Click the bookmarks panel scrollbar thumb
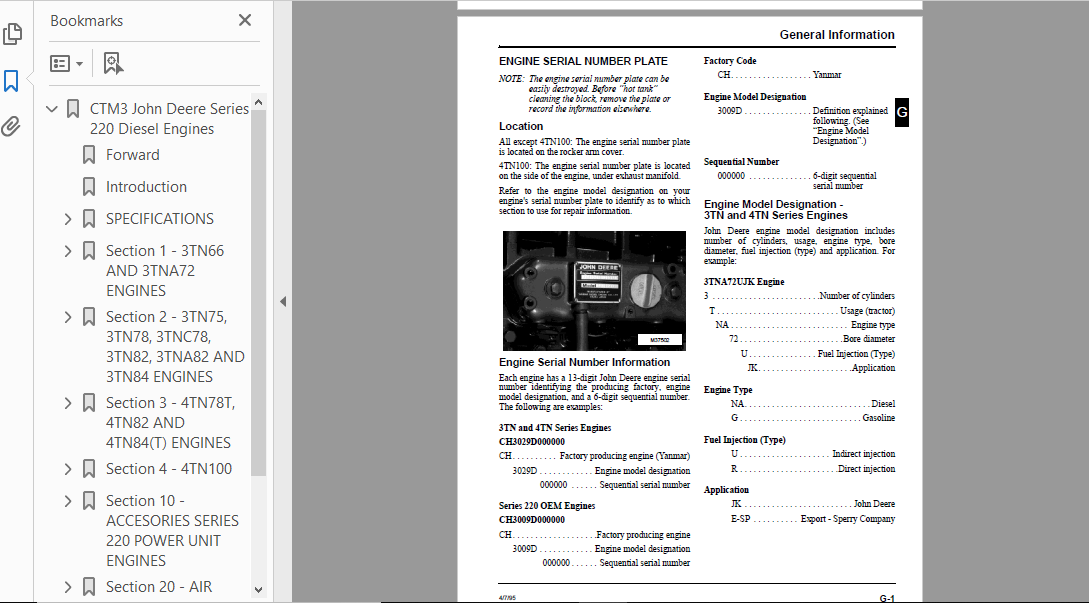The image size is (1089, 603). pos(258,293)
